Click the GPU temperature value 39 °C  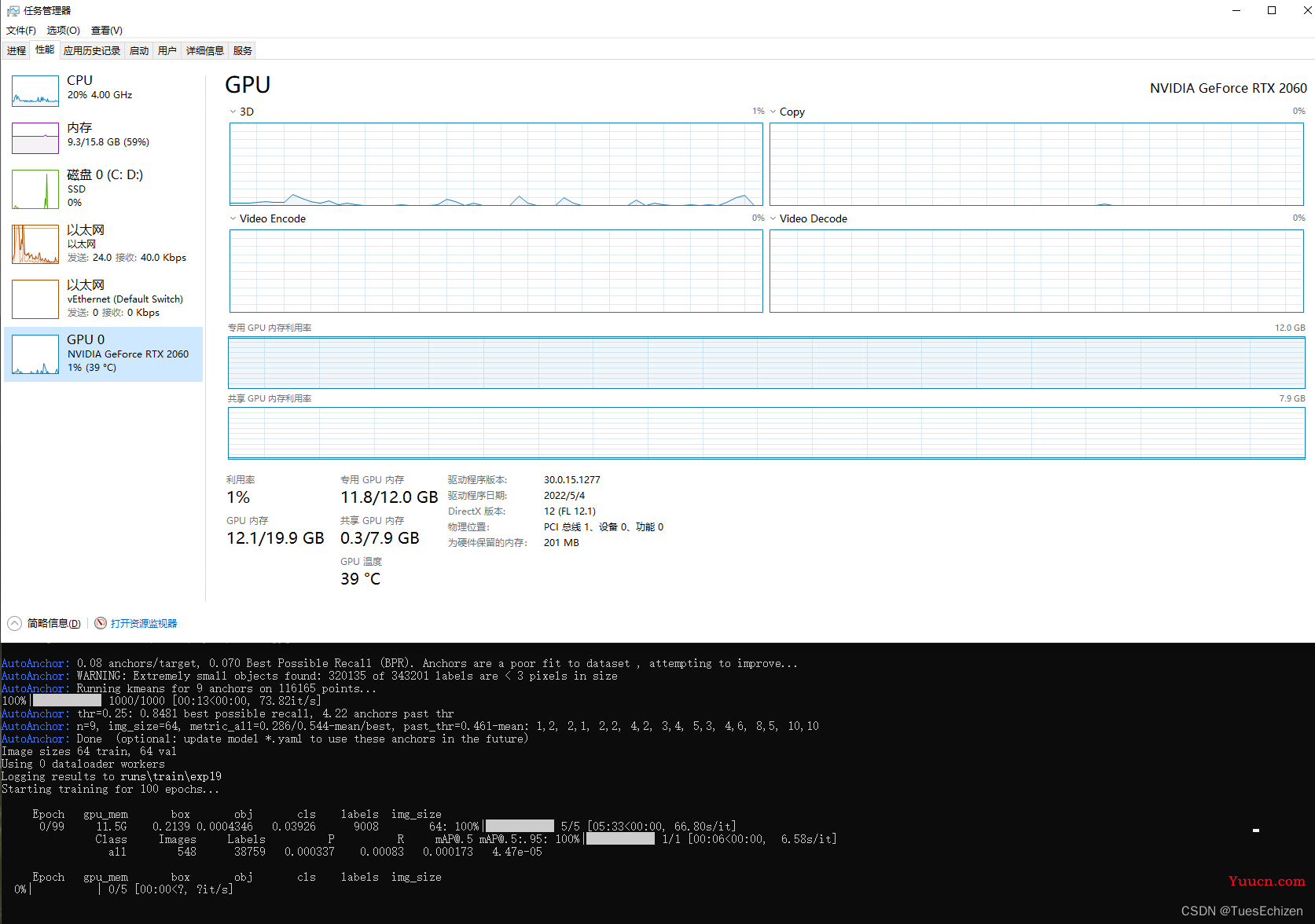(360, 579)
